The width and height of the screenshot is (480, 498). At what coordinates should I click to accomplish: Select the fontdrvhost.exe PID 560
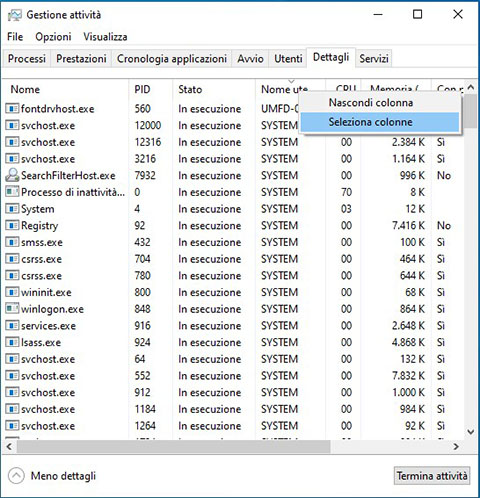(x=142, y=109)
